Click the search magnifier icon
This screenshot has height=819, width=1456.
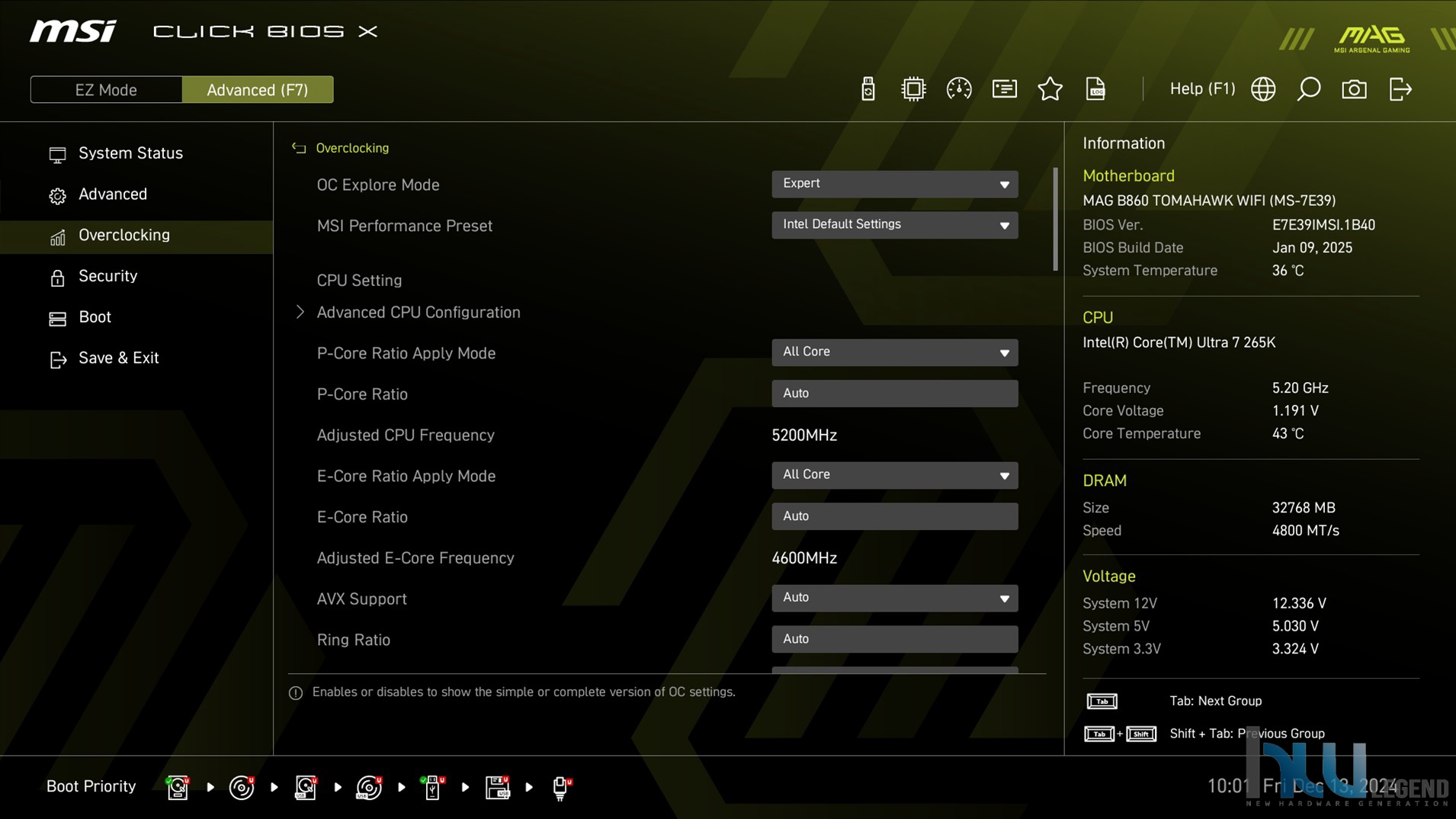point(1308,89)
